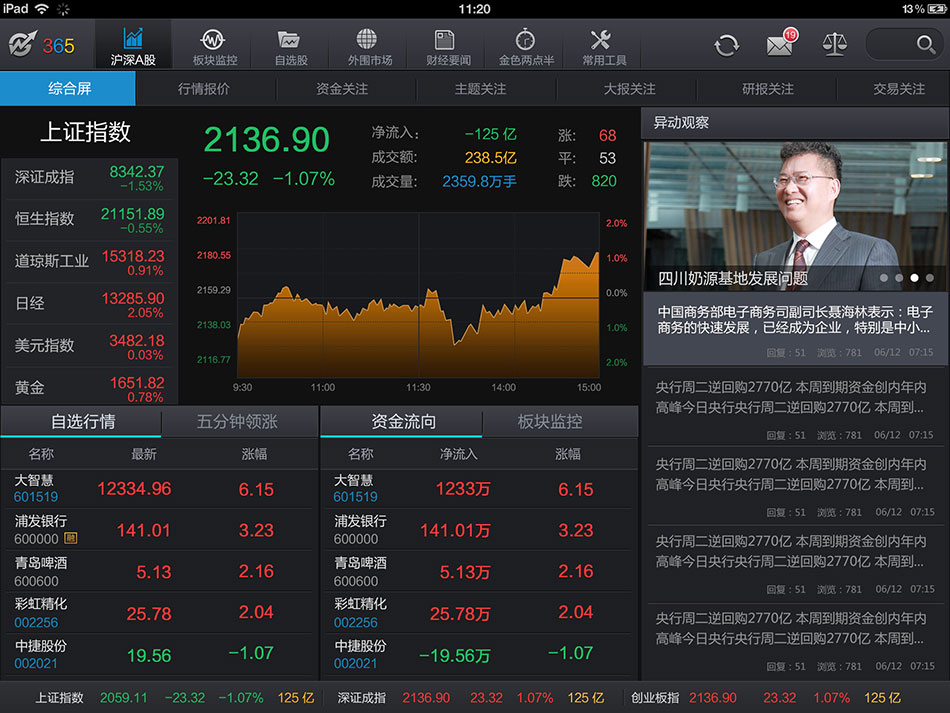The width and height of the screenshot is (950, 713).
Task: Open 金色两点半 stopwatch icon
Action: pyautogui.click(x=525, y=39)
